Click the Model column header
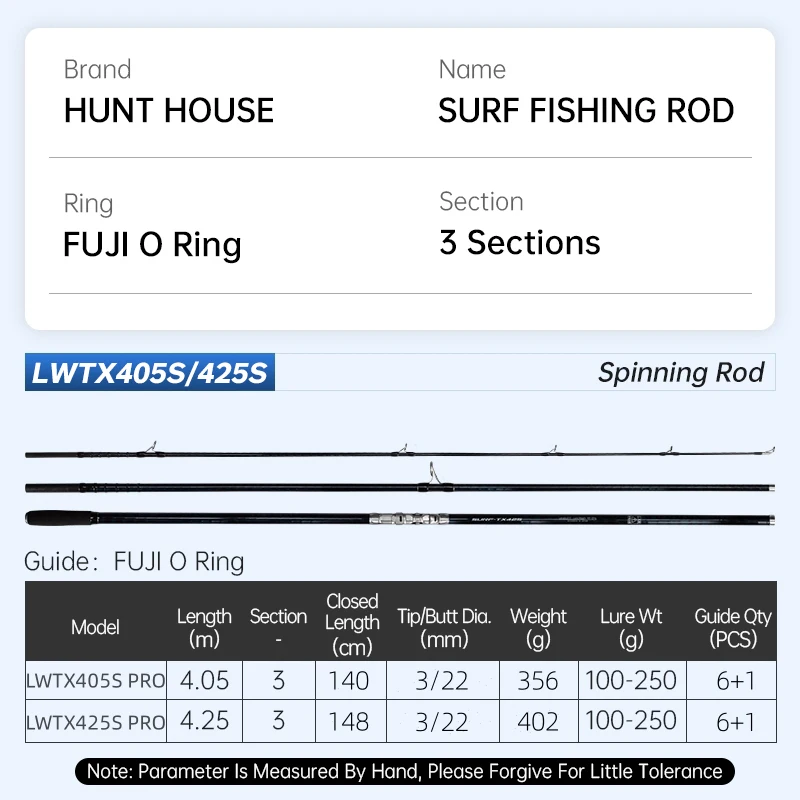 (95, 627)
